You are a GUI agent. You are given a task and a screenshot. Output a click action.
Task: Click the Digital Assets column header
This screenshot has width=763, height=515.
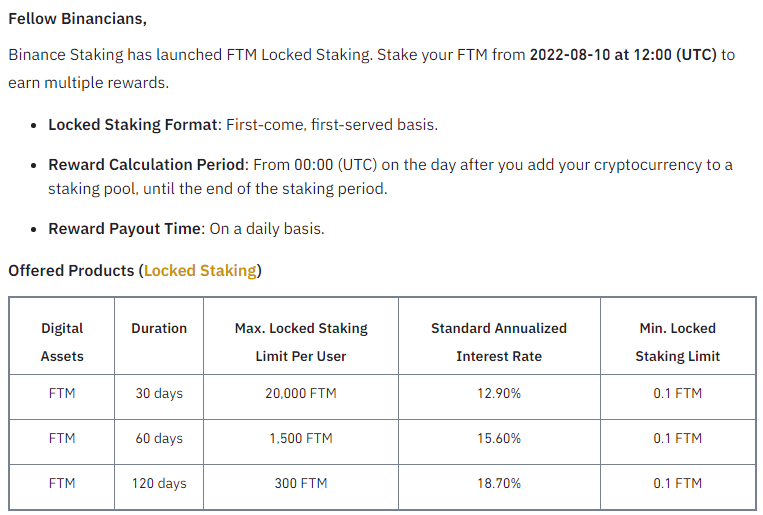(62, 341)
